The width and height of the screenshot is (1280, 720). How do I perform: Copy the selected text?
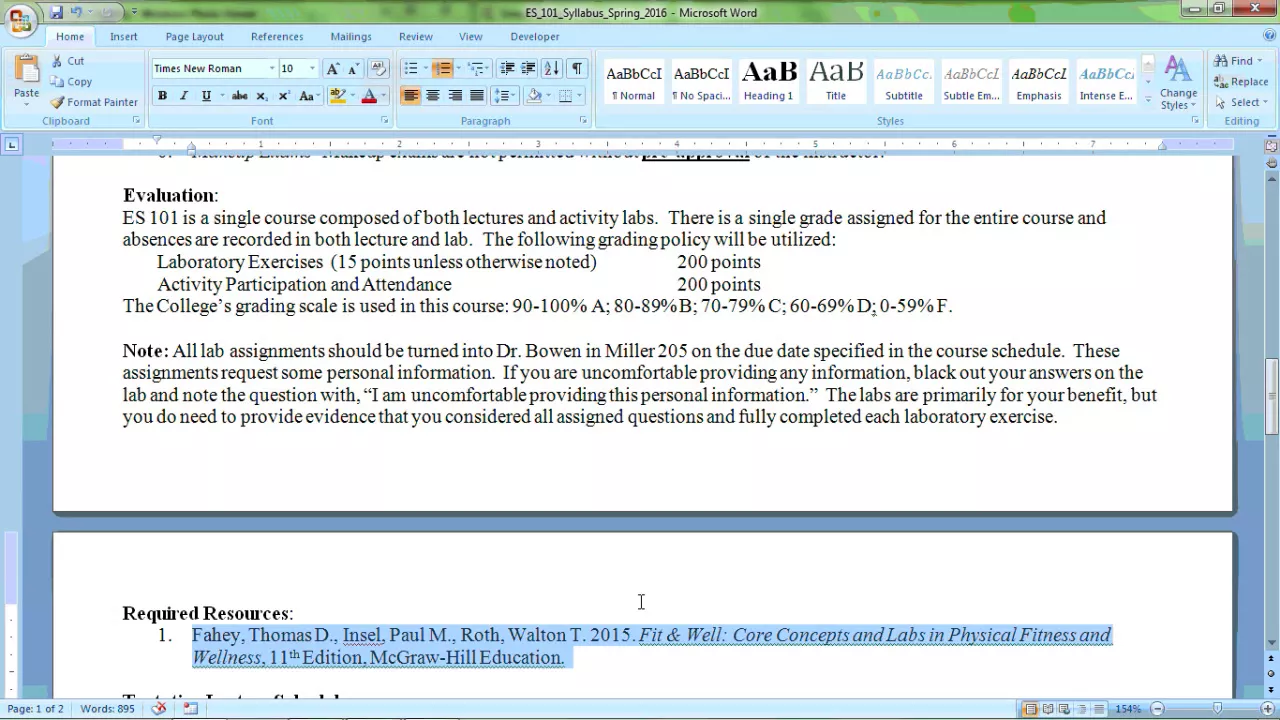(71, 82)
